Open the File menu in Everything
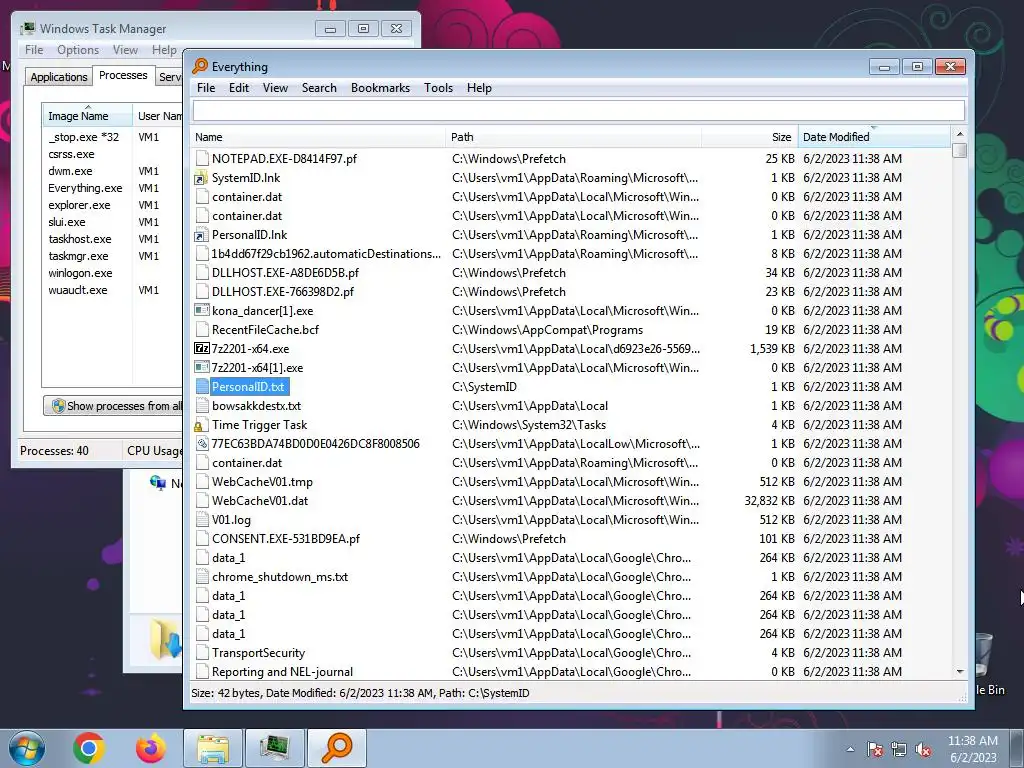The image size is (1024, 768). pos(206,88)
